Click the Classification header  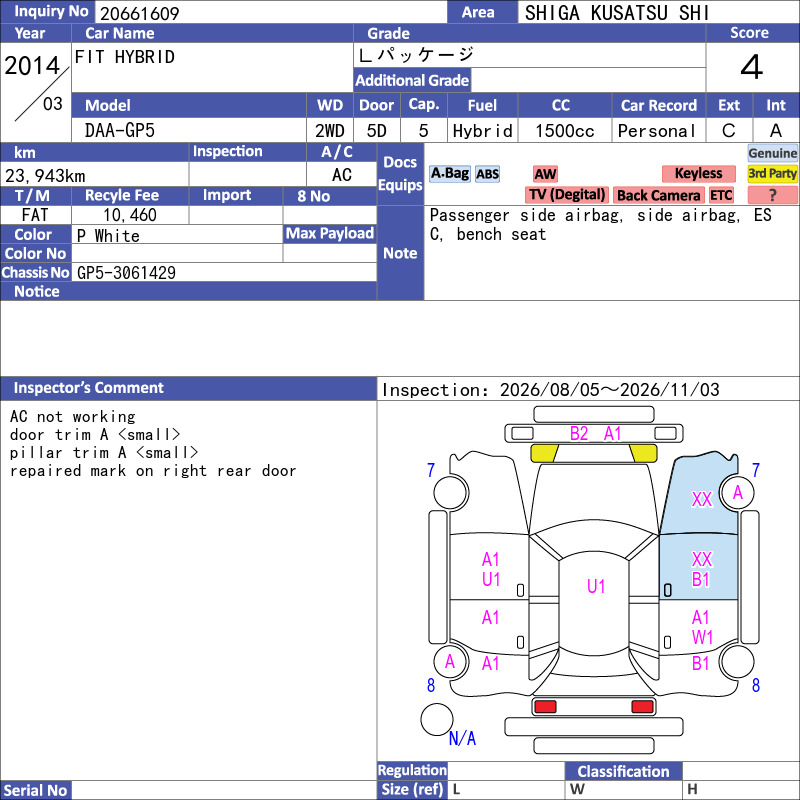tap(623, 771)
